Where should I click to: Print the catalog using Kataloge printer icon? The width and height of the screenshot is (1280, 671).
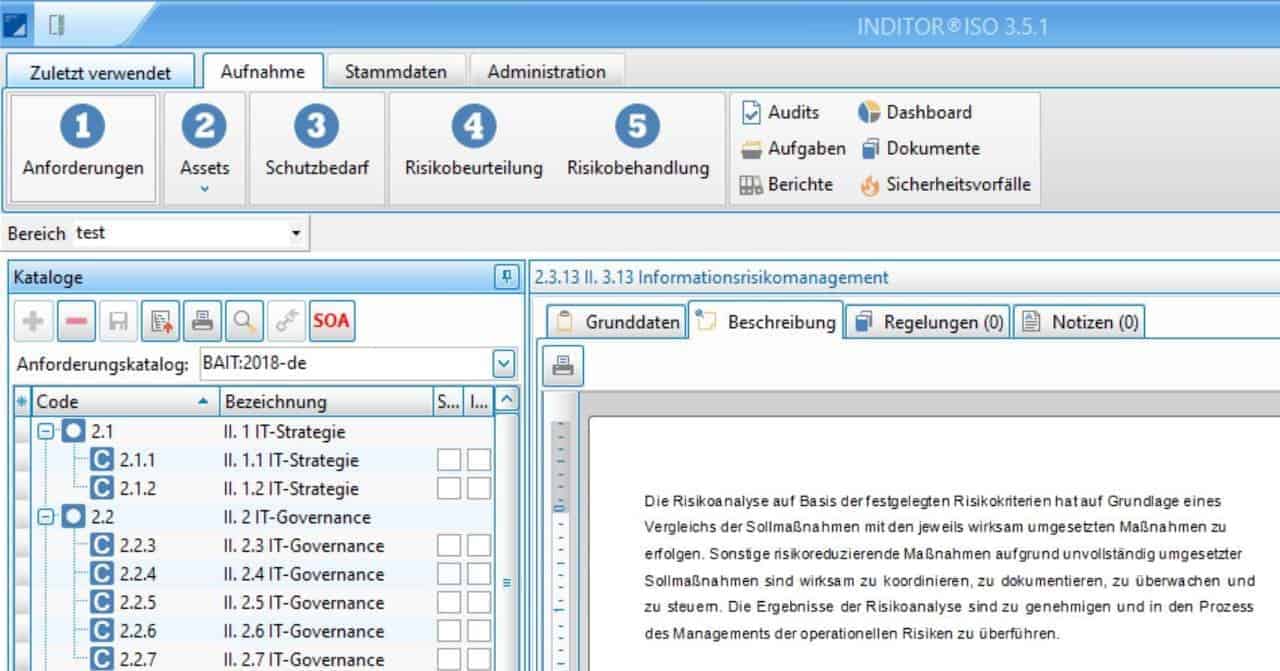(x=201, y=321)
